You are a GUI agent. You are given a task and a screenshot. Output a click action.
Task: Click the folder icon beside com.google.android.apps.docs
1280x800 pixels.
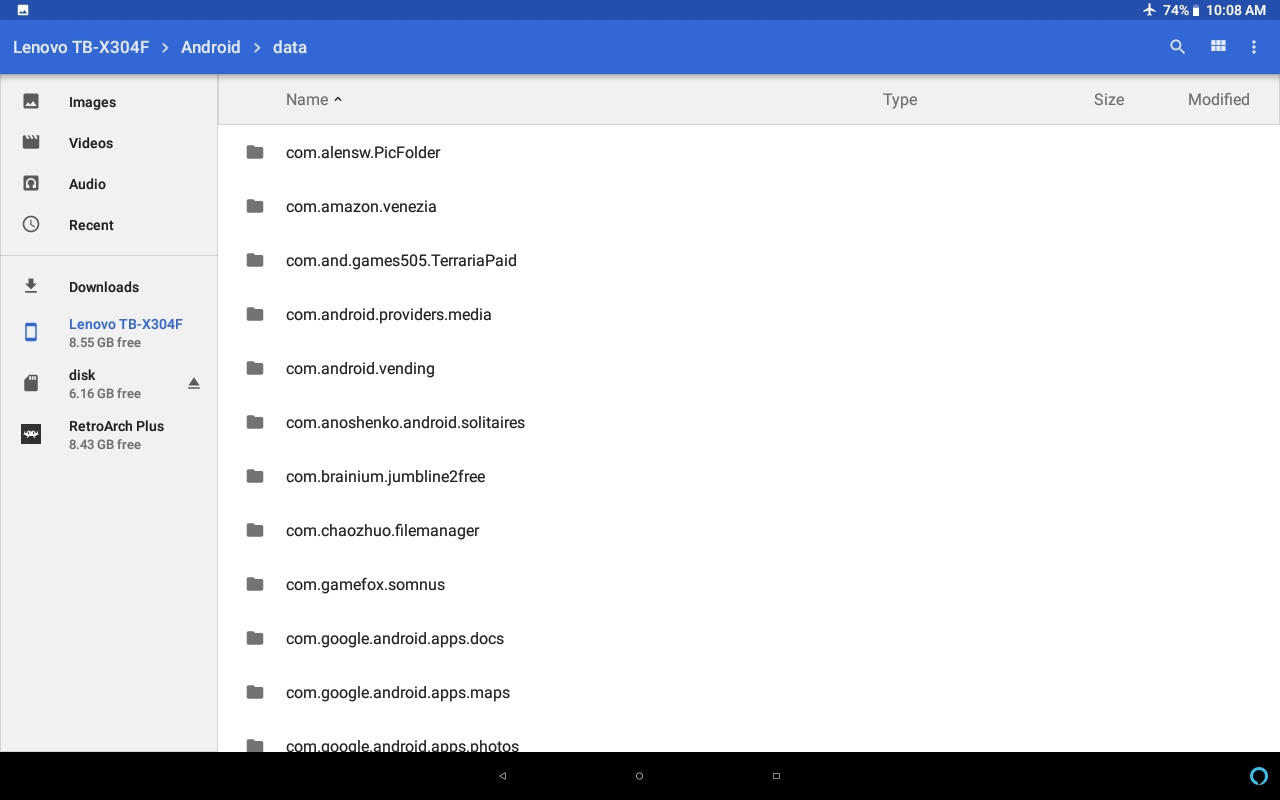coord(255,638)
